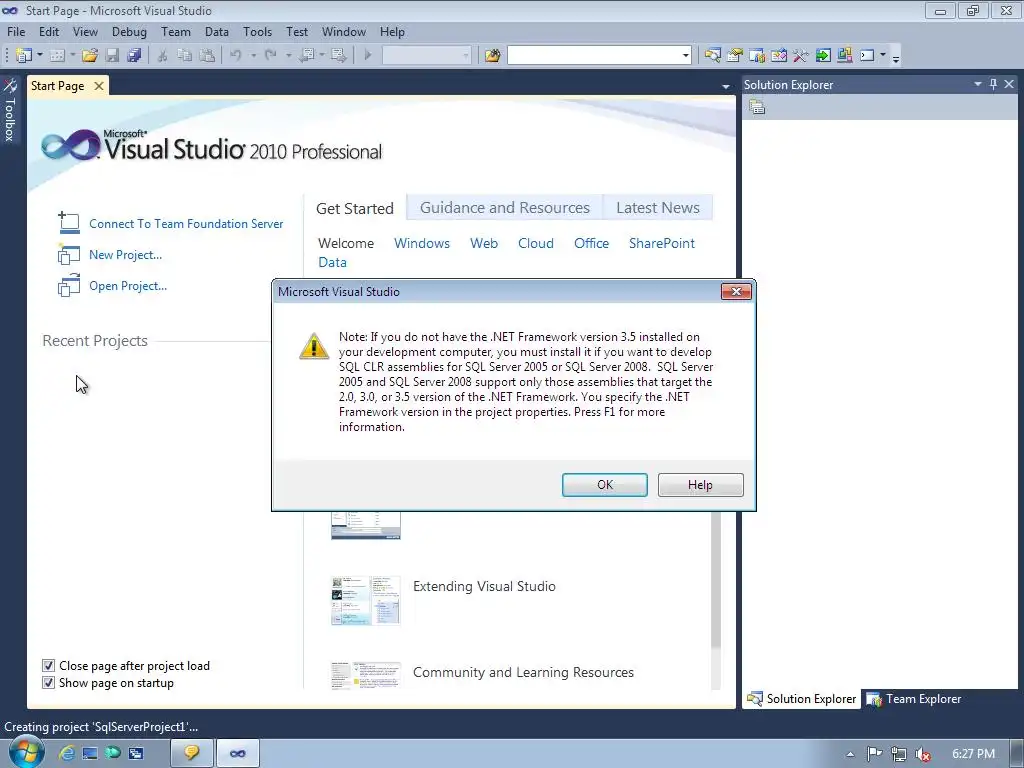Click the Cut scissors icon
The width and height of the screenshot is (1024, 768).
tap(163, 56)
